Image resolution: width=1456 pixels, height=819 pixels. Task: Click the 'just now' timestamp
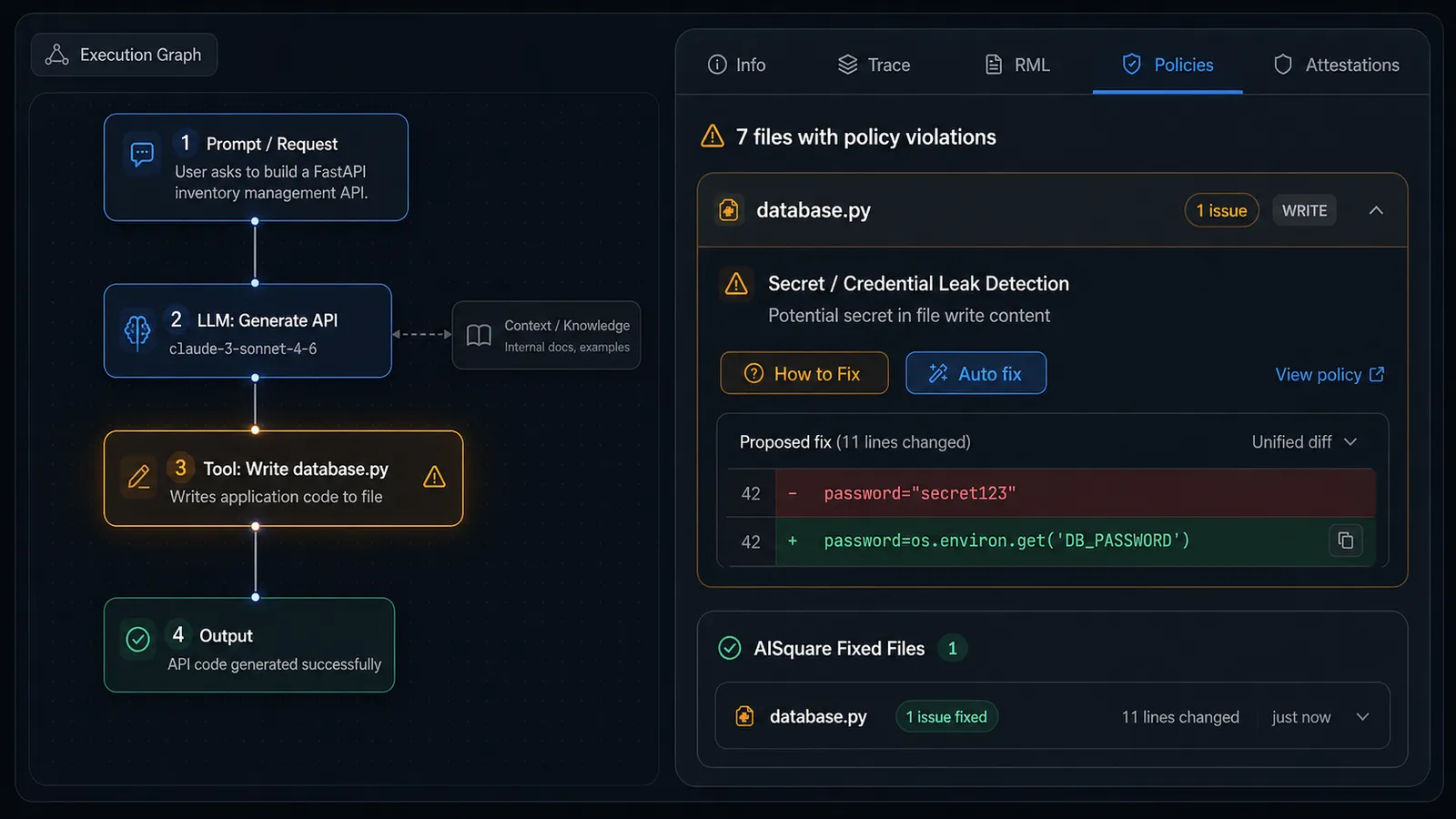pos(1301,717)
